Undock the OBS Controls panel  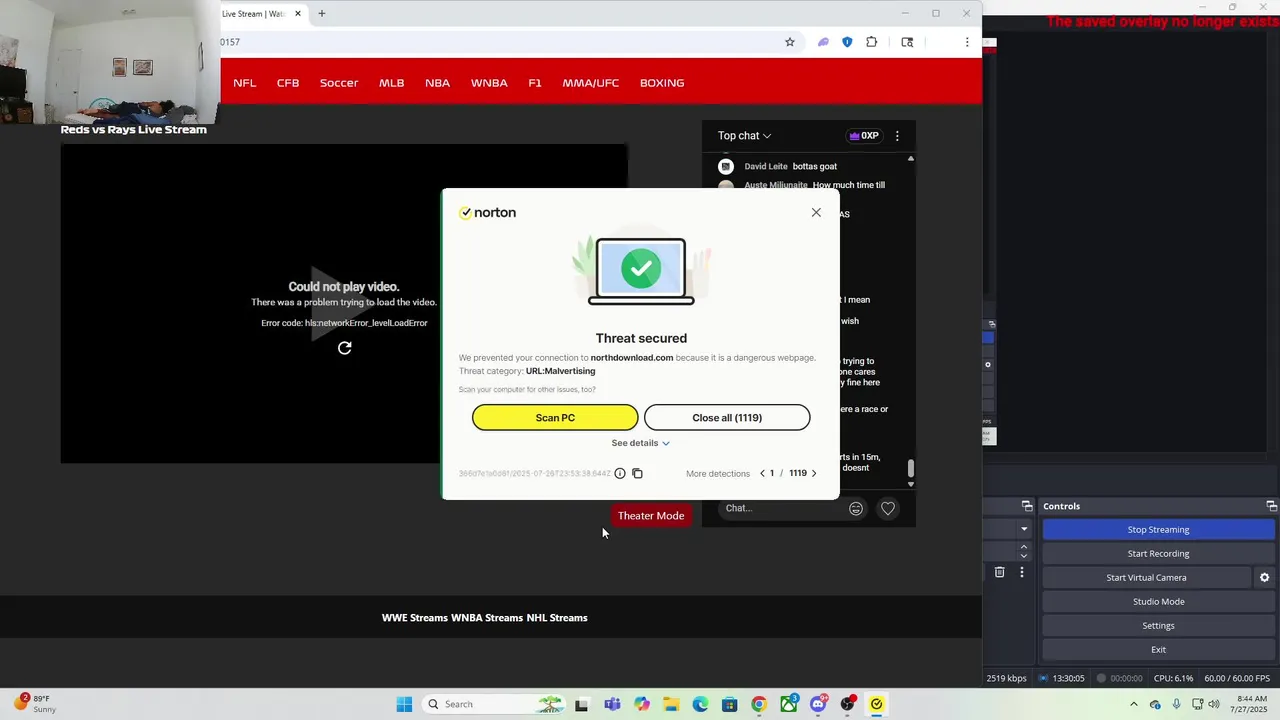tap(1271, 506)
